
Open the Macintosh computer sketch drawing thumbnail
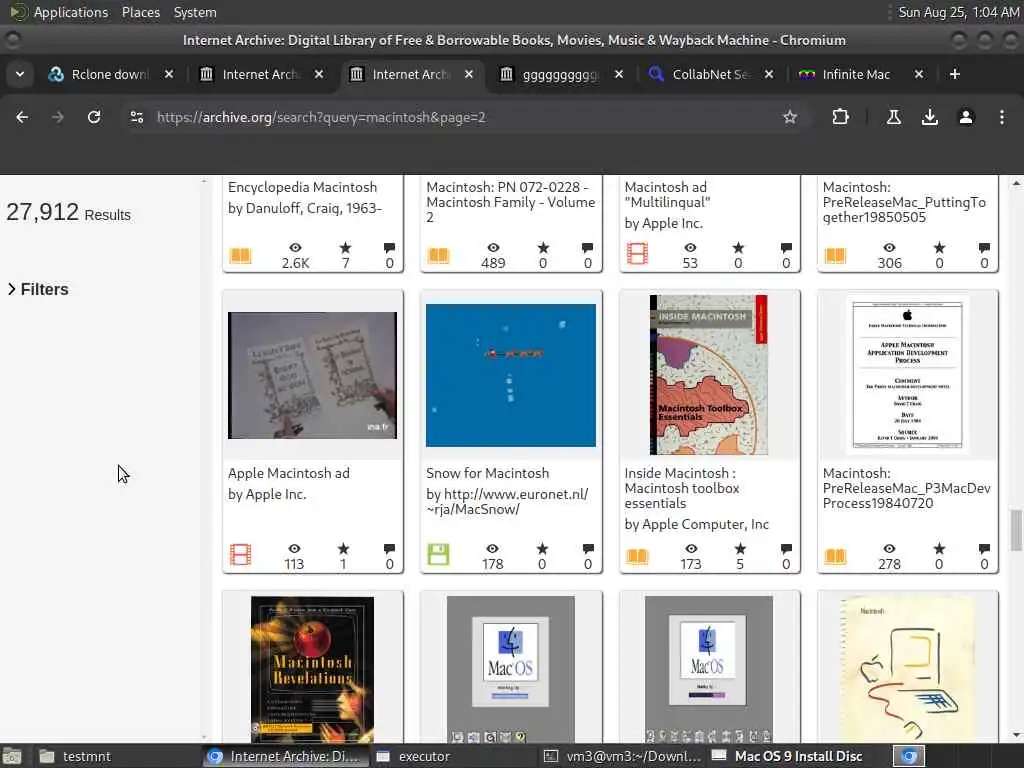pos(907,669)
